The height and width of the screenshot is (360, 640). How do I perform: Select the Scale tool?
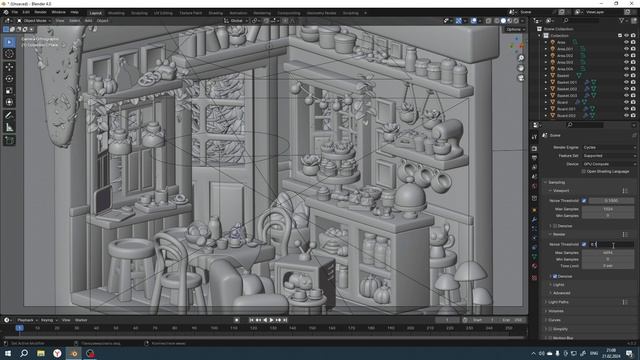(x=9, y=91)
